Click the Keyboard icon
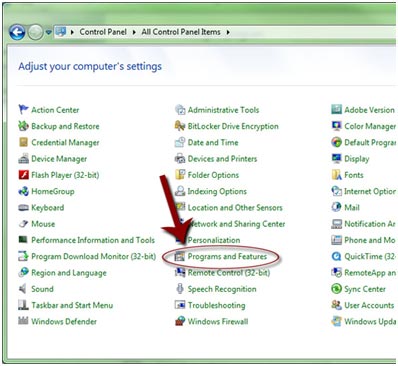The image size is (398, 366). 23,207
